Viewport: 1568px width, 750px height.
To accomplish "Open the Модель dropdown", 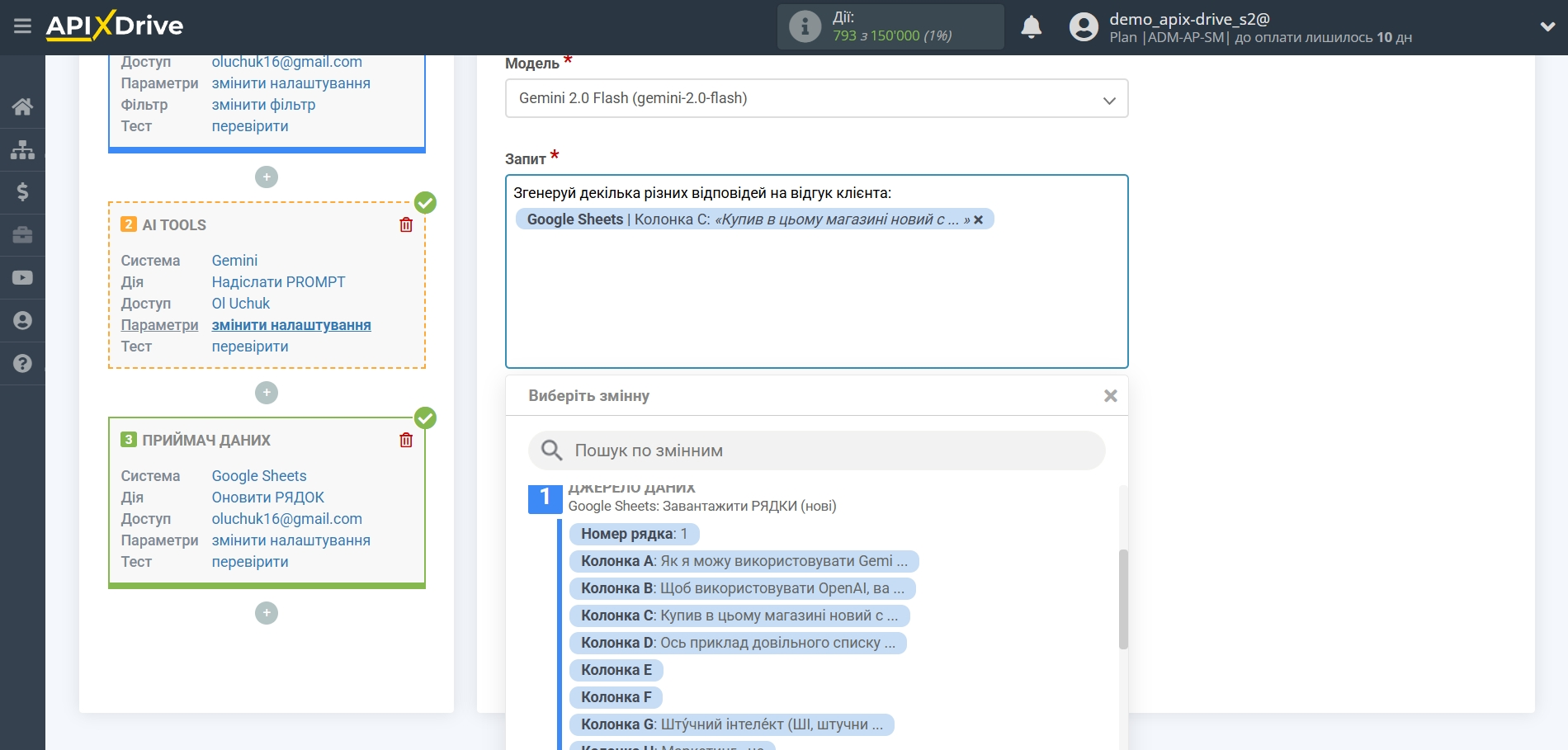I will [x=816, y=98].
